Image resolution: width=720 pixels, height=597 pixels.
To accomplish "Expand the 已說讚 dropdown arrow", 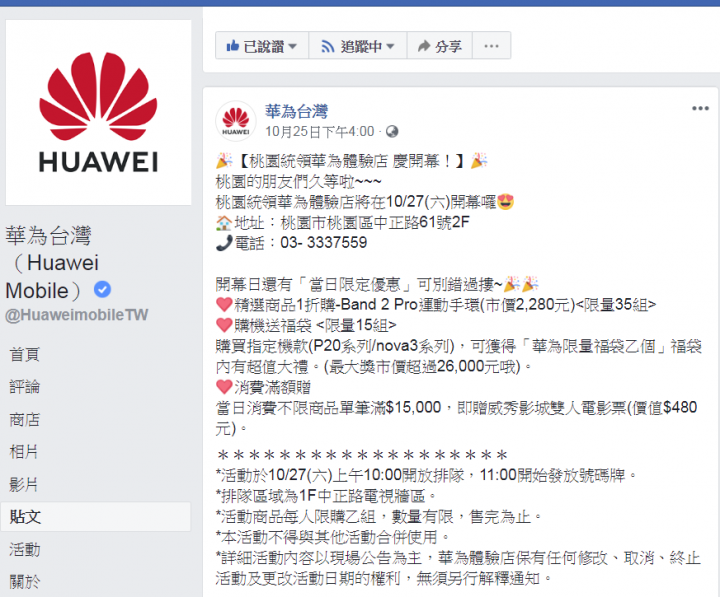I will coord(292,46).
